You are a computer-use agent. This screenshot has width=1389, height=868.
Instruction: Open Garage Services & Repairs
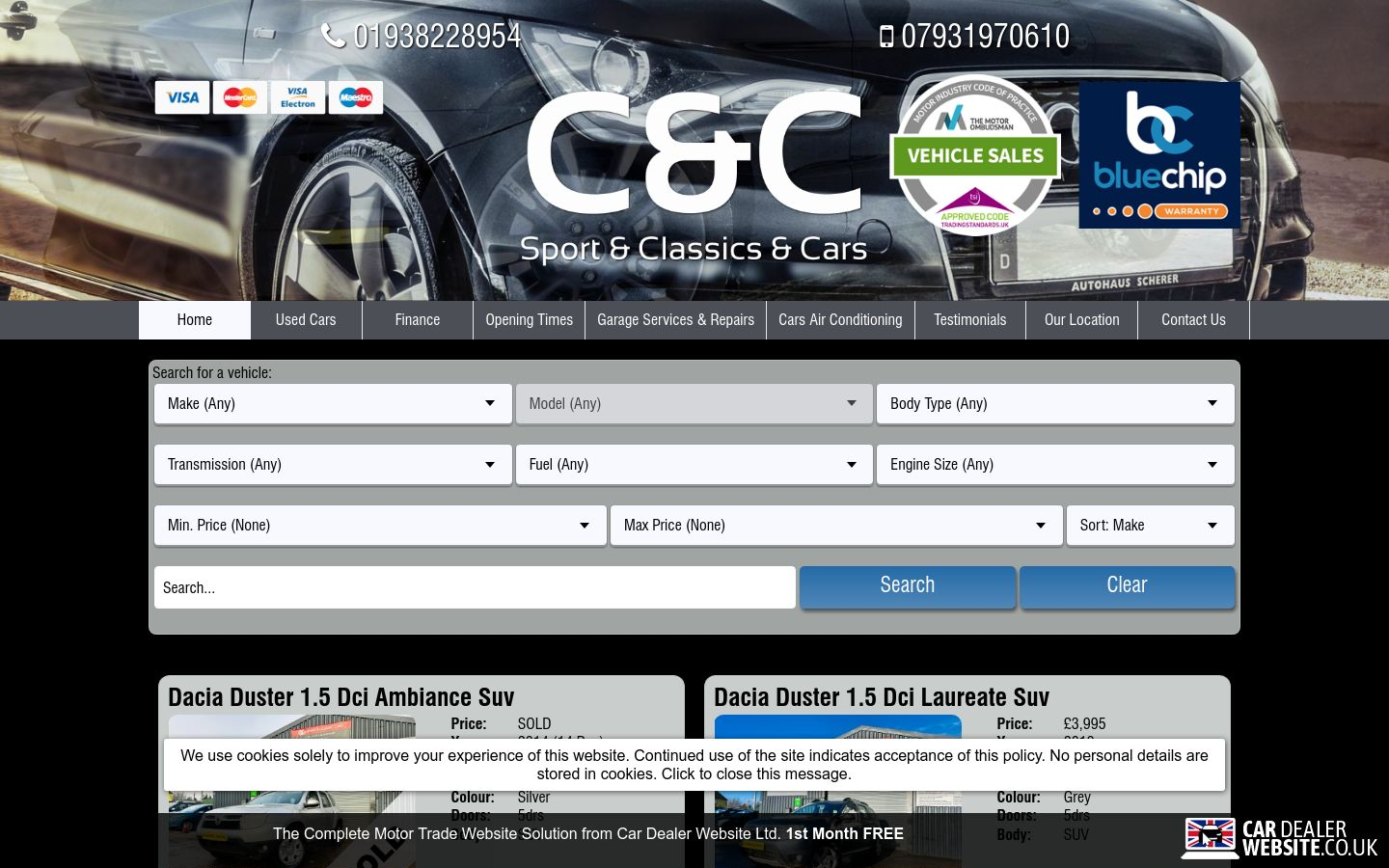tap(675, 320)
